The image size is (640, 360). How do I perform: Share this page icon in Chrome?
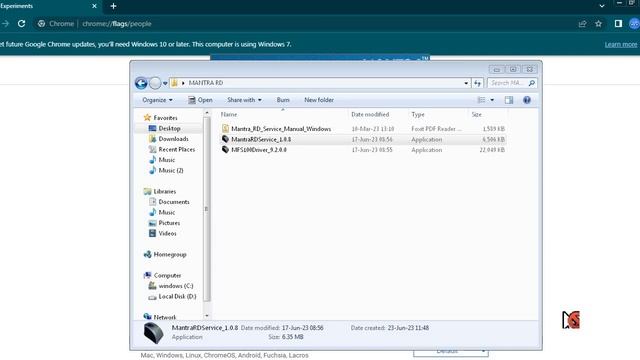582,24
